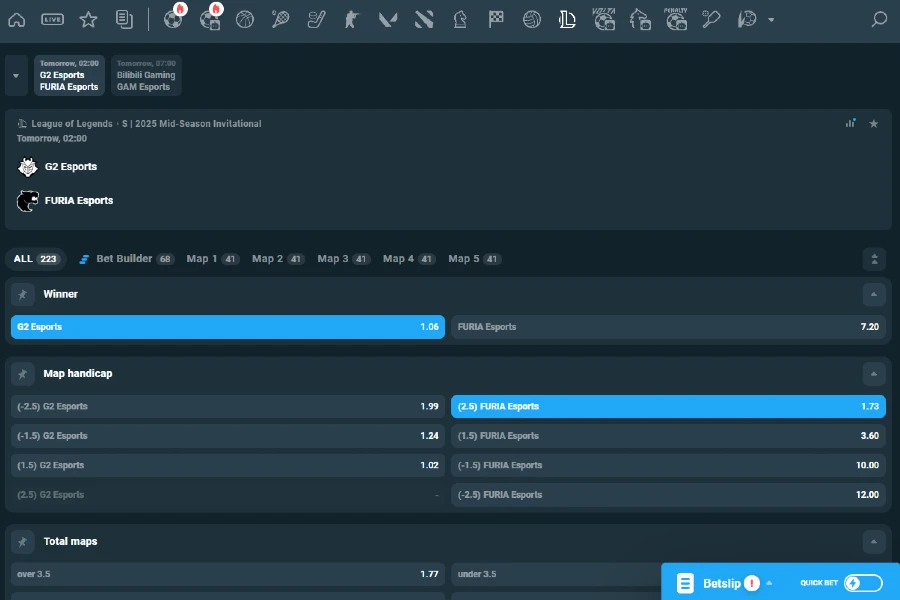900x600 pixels.
Task: Open the Betslip panel
Action: [722, 581]
